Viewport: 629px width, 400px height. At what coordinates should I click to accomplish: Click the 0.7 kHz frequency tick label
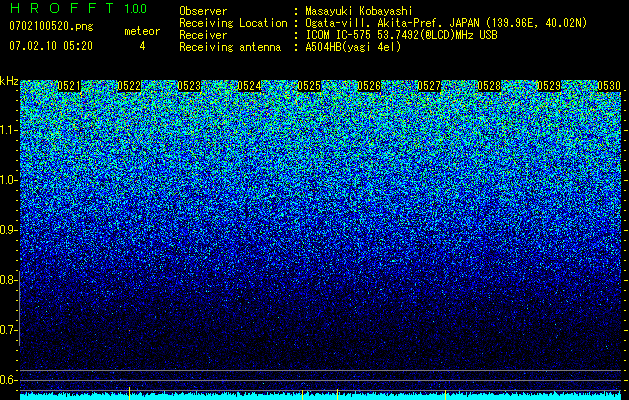pos(8,330)
